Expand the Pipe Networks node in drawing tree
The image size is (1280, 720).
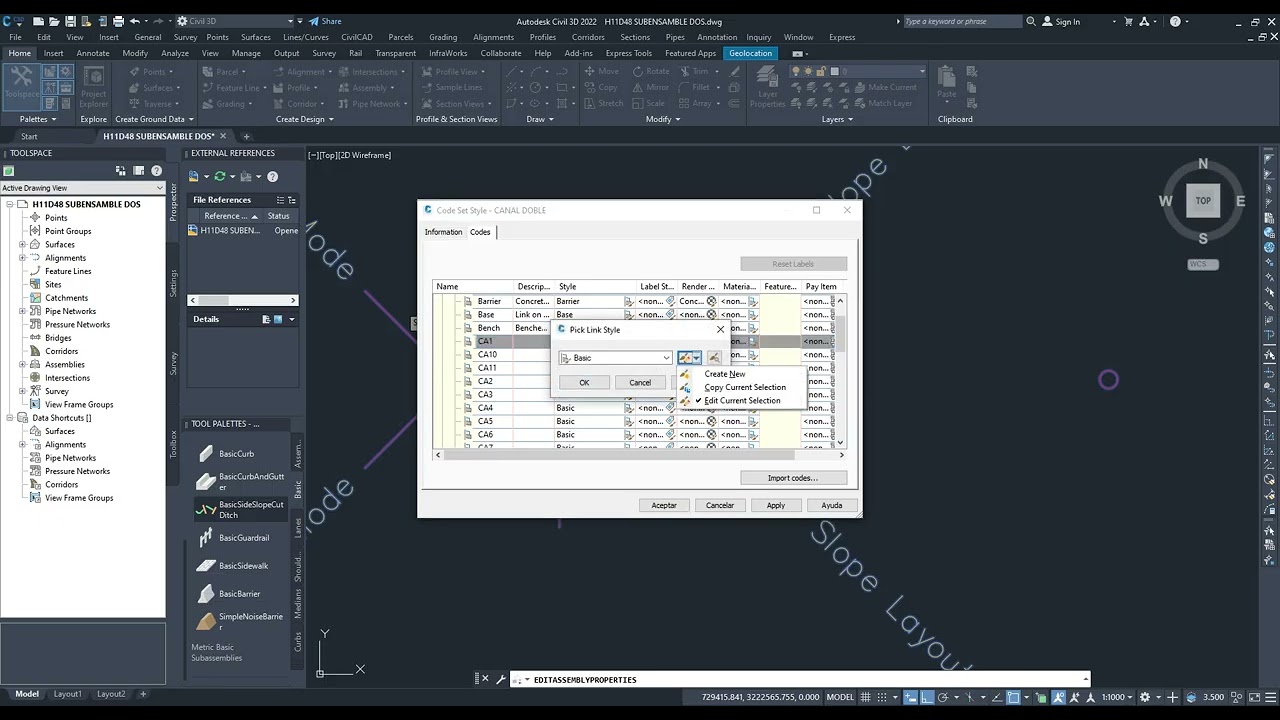click(22, 311)
